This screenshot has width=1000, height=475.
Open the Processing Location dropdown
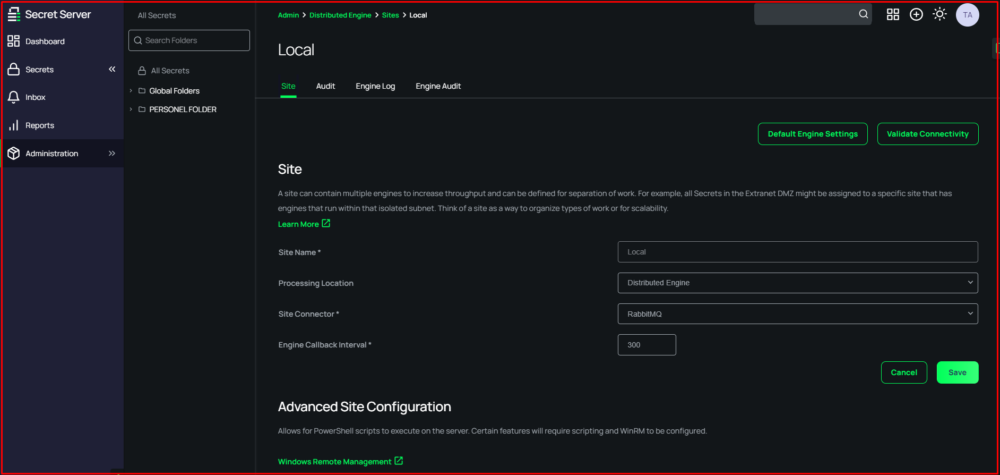tap(797, 283)
